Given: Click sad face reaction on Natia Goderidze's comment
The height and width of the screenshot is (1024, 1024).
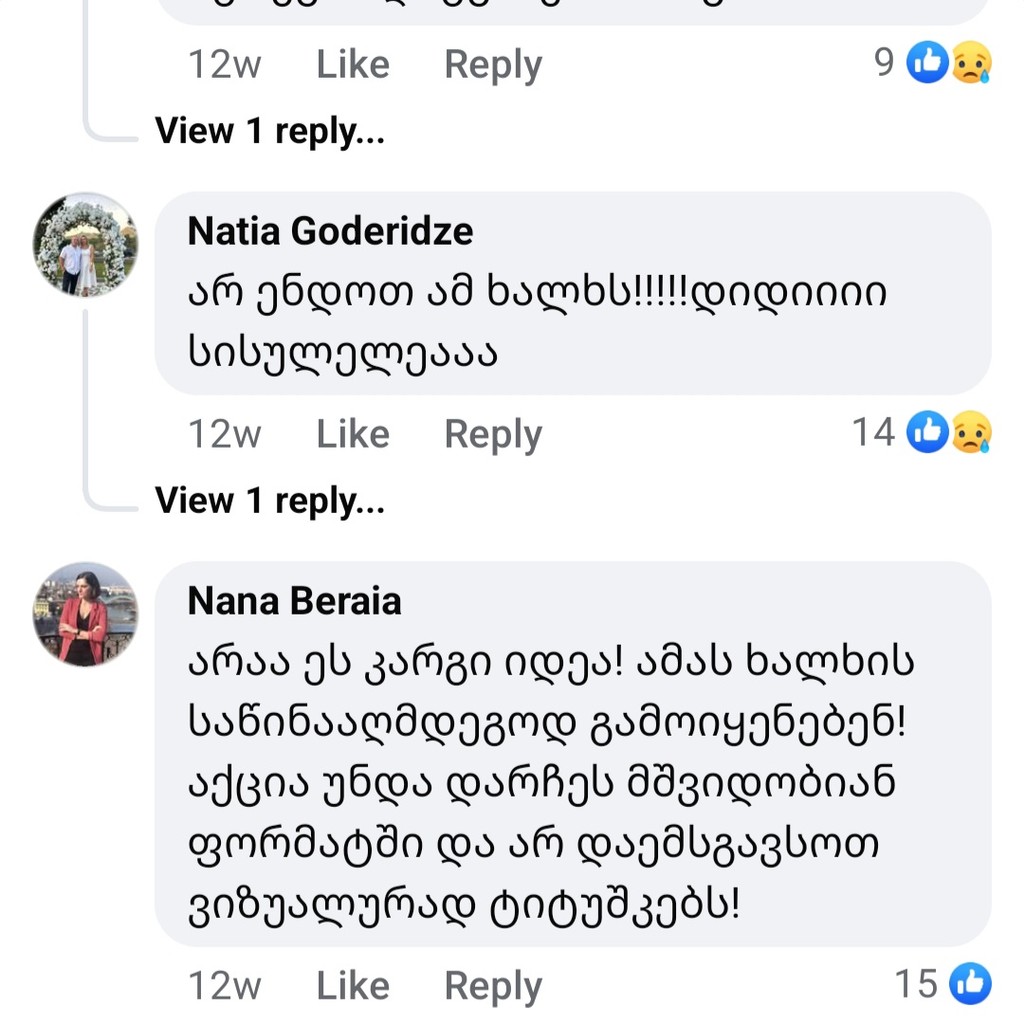Looking at the screenshot, I should click(x=970, y=433).
